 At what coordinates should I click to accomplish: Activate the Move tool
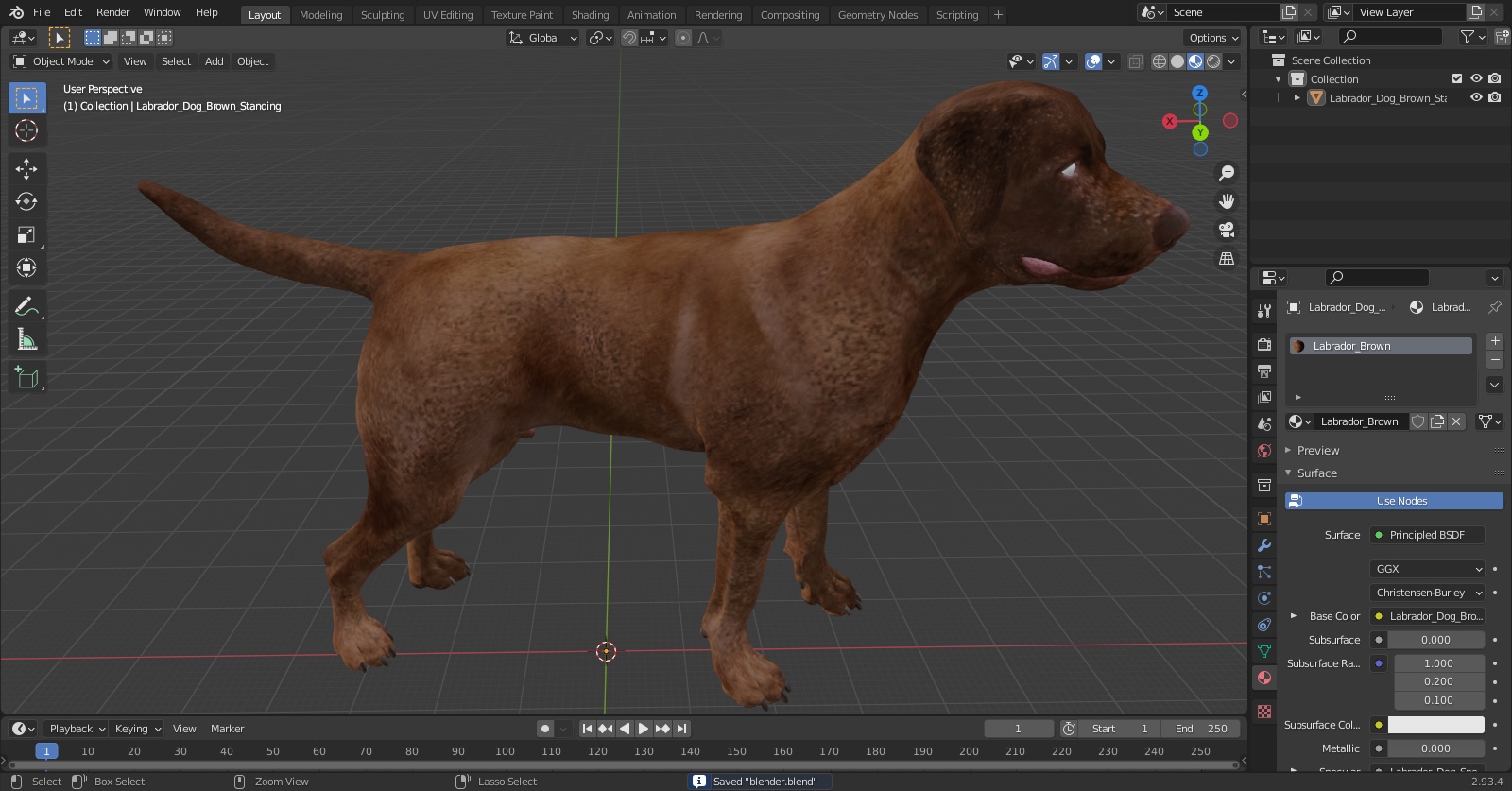(26, 168)
